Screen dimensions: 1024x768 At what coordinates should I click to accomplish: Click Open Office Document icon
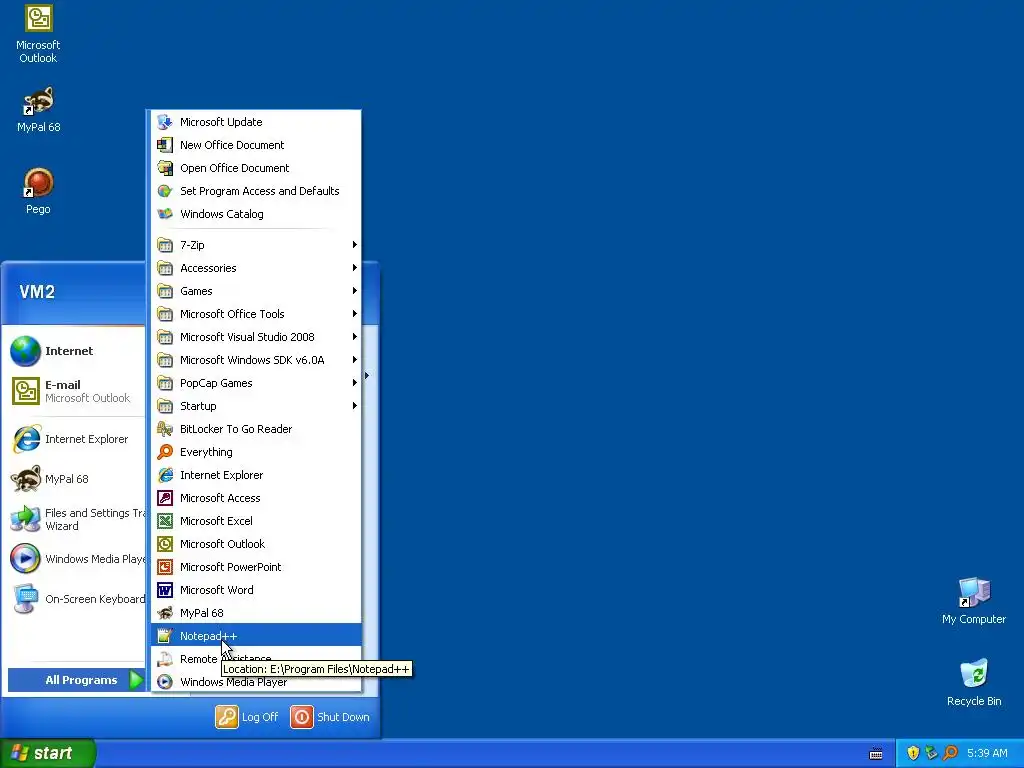pos(165,168)
